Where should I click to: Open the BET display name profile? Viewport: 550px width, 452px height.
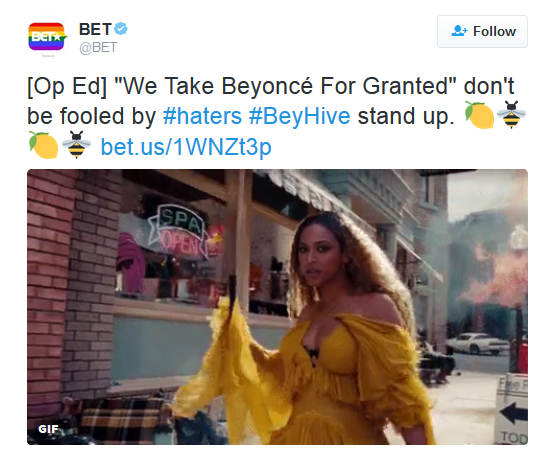click(95, 29)
